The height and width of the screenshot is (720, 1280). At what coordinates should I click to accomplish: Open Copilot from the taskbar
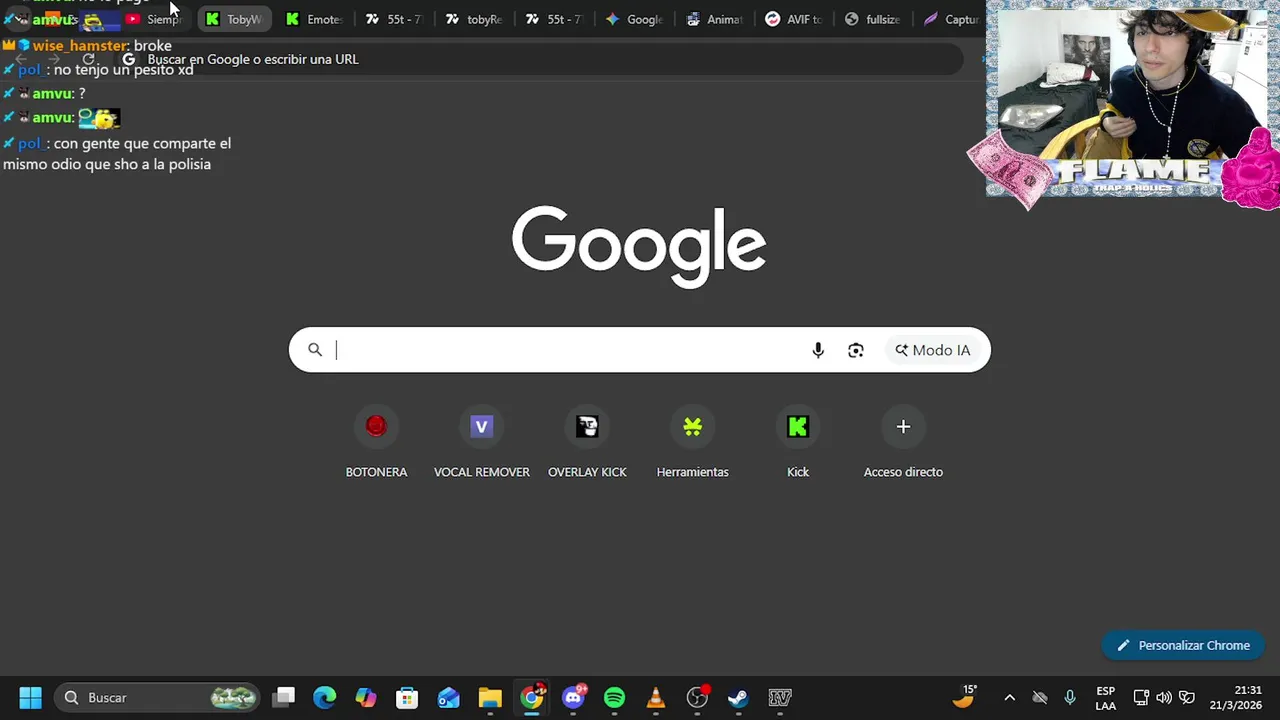click(366, 698)
